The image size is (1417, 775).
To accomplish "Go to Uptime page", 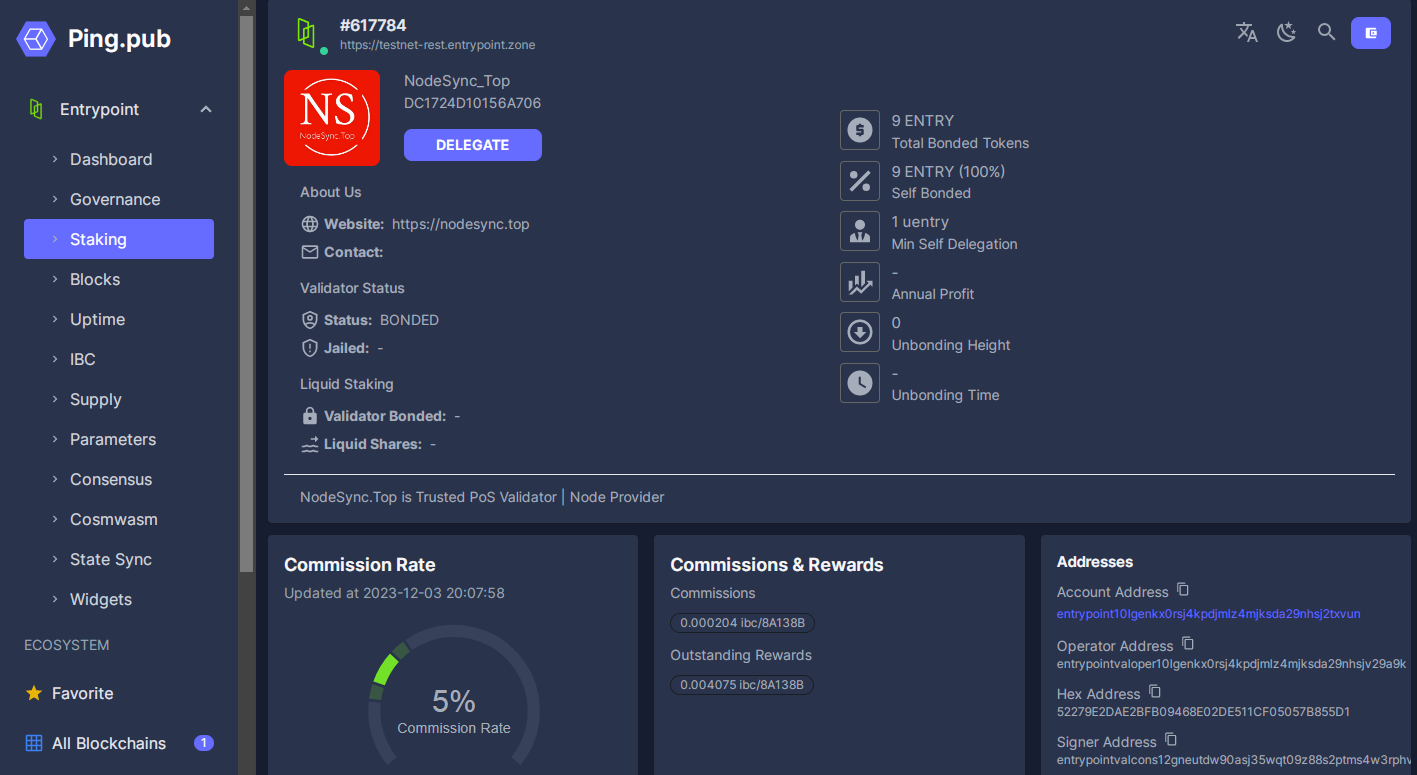I will (x=97, y=319).
